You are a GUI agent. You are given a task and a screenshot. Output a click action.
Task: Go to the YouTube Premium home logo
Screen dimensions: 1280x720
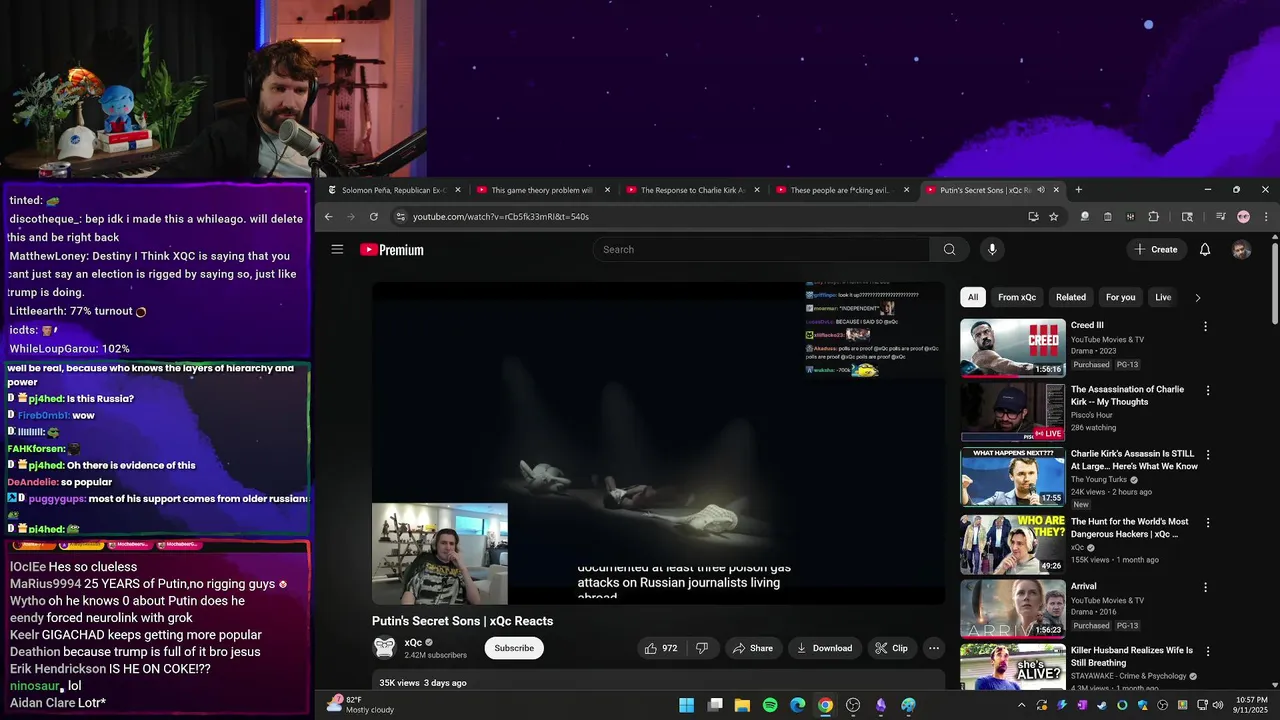(392, 250)
